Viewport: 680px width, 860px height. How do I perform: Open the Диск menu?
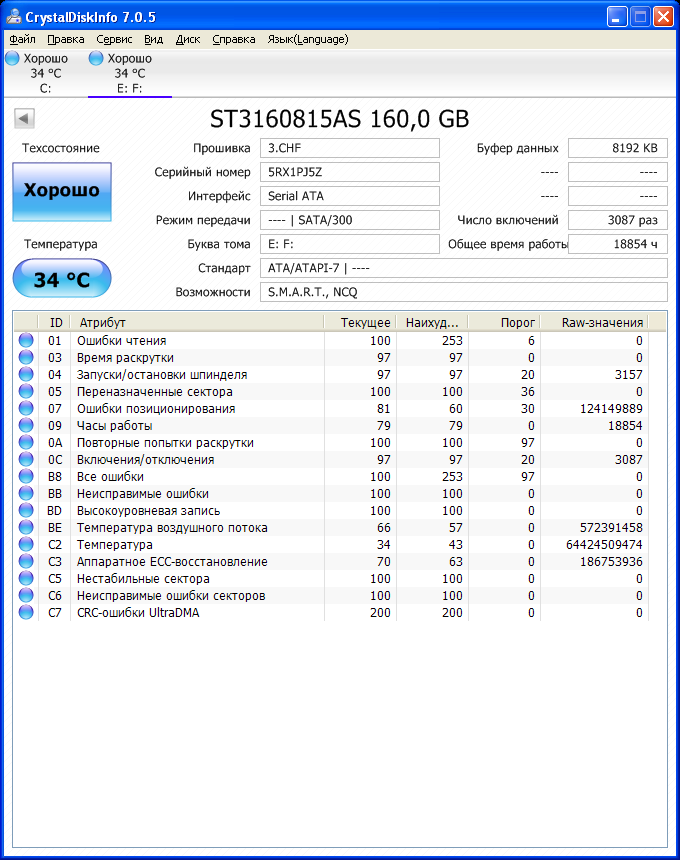(188, 39)
